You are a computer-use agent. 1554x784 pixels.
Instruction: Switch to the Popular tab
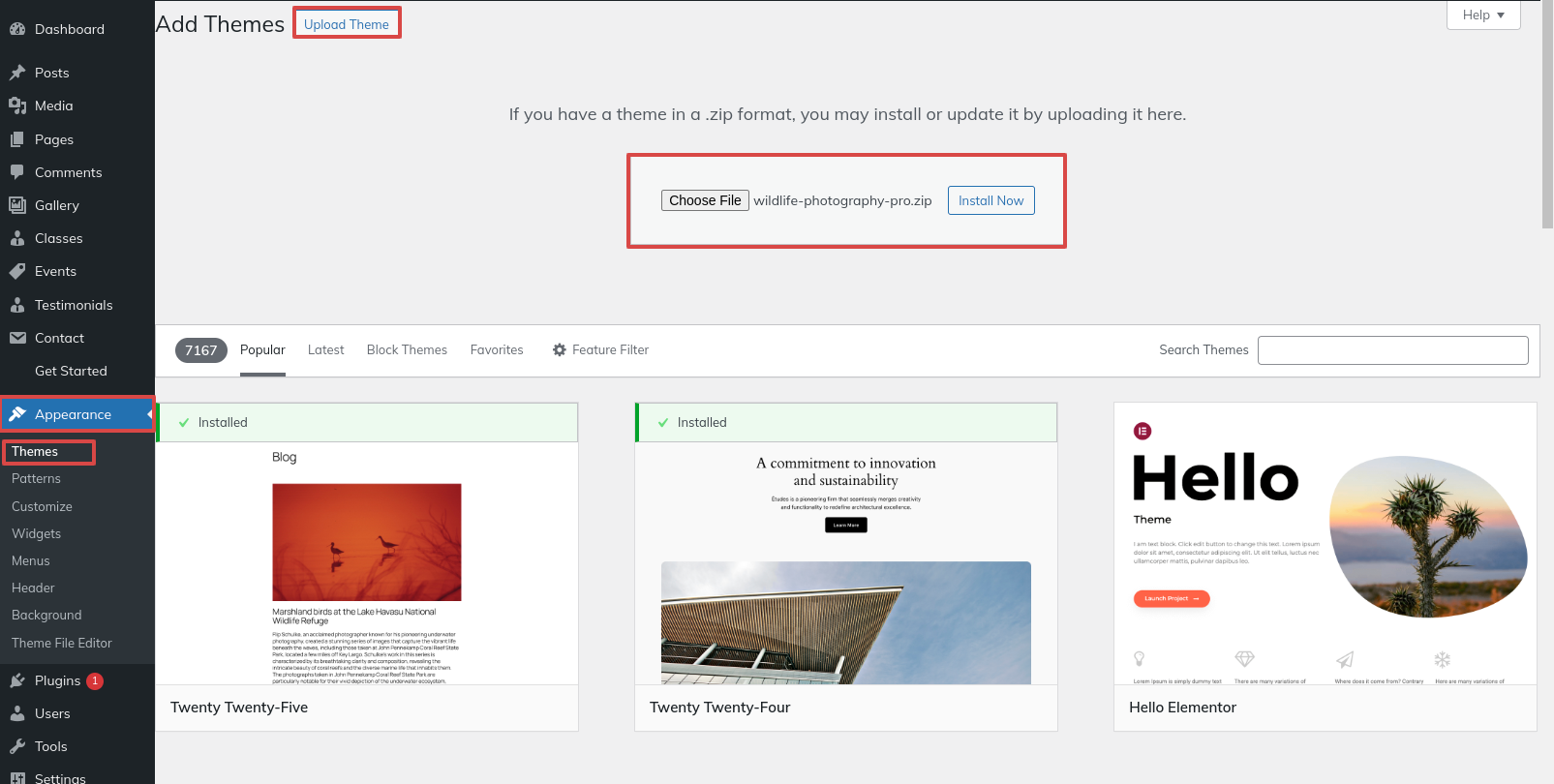click(262, 349)
